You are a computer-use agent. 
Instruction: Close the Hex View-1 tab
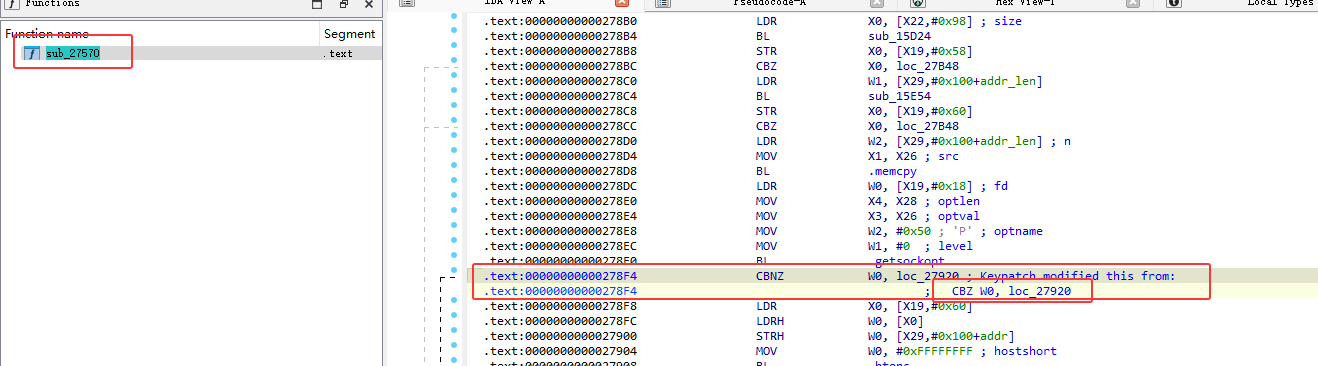pyautogui.click(x=1132, y=3)
